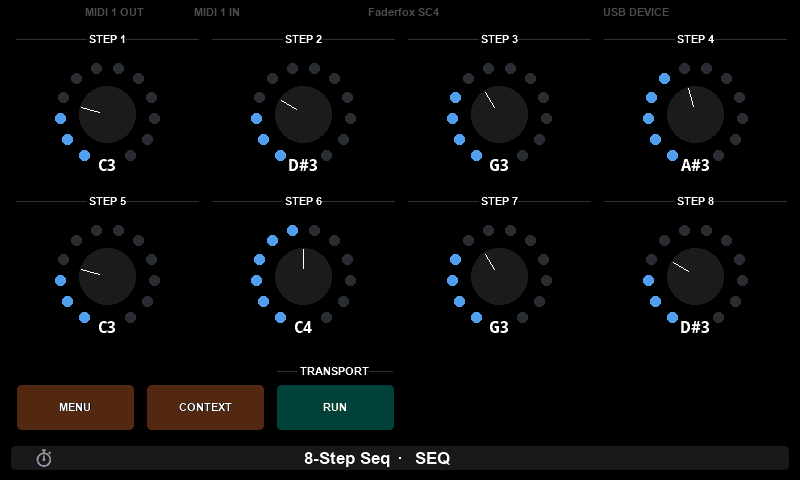Viewport: 800px width, 480px height.
Task: Select the MIDI 1 IN label
Action: [x=217, y=12]
